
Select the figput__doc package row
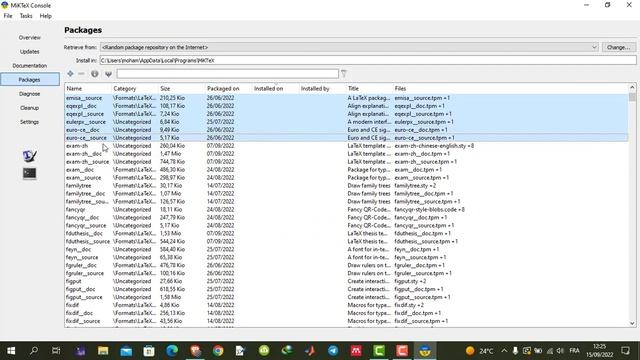click(x=347, y=289)
